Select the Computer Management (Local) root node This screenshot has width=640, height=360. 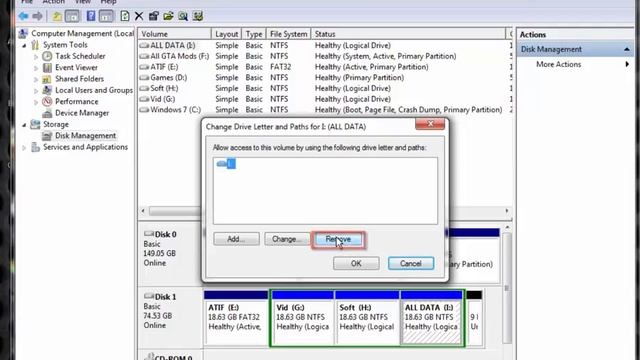point(82,33)
